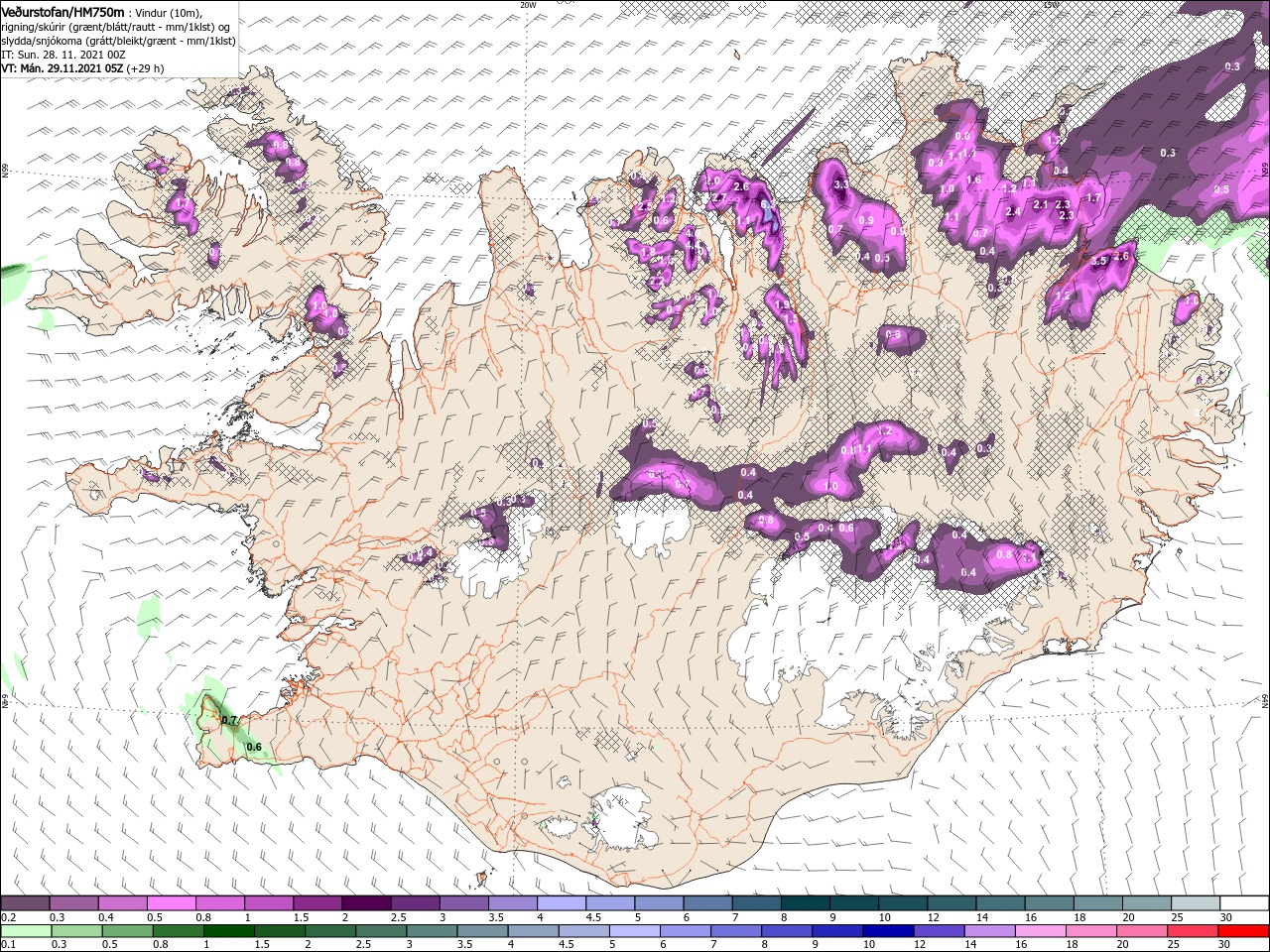Click the bright pink snow swatch between 0.5 and 0.8
1270x952 pixels.
[171, 903]
